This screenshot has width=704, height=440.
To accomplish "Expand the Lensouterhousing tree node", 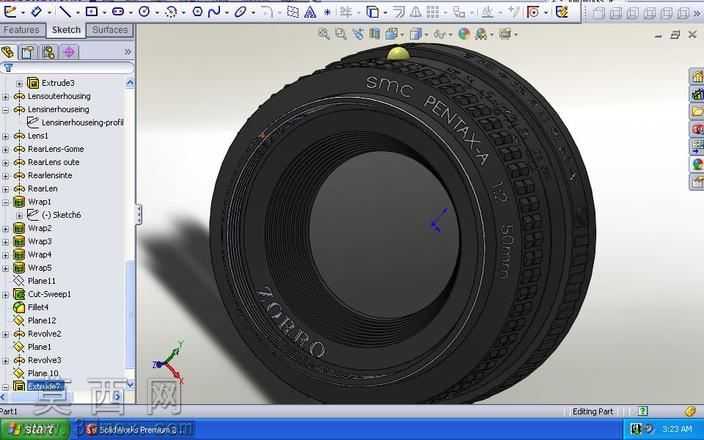I will pyautogui.click(x=5, y=97).
